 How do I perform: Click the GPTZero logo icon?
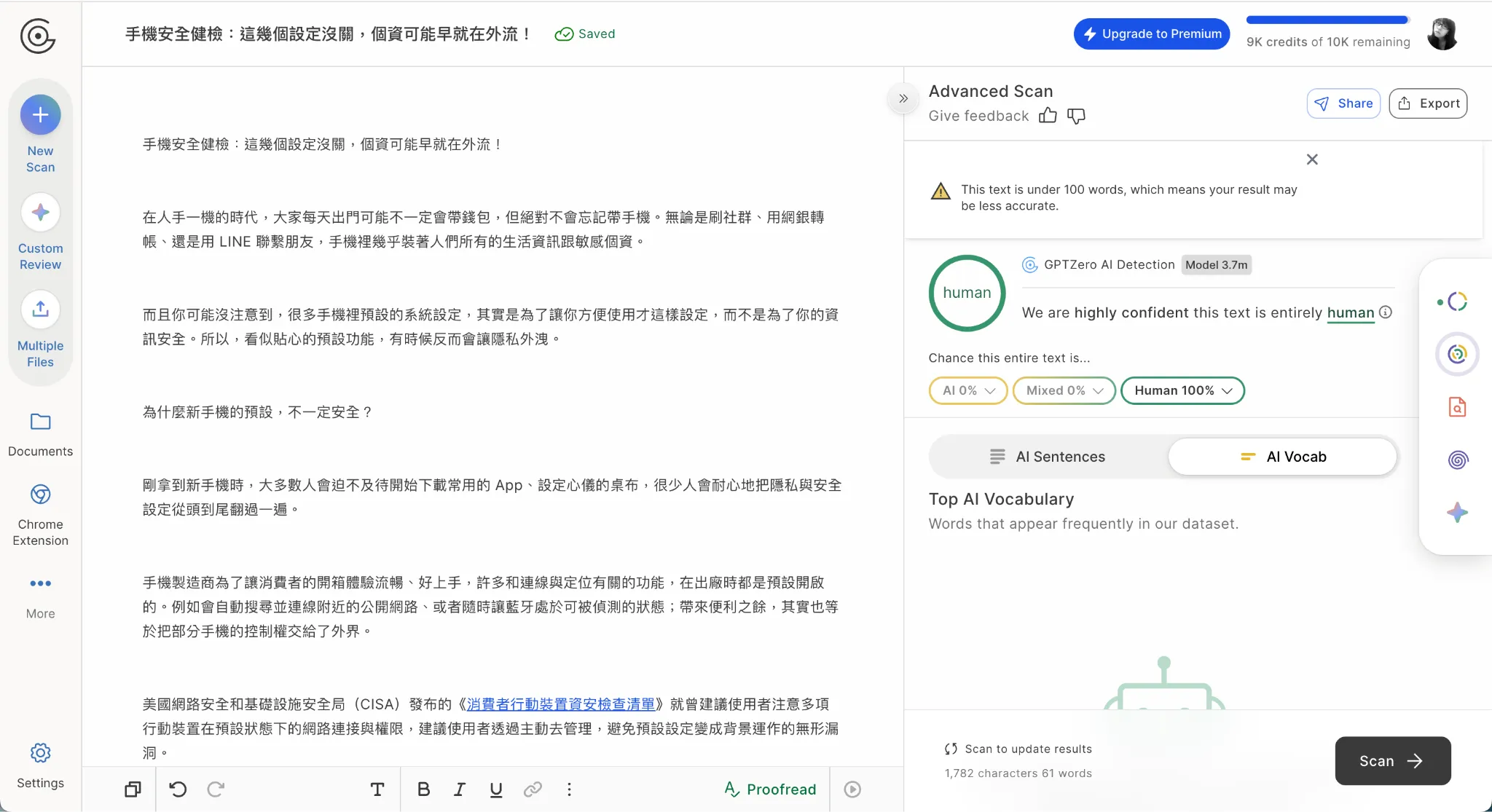click(x=37, y=36)
